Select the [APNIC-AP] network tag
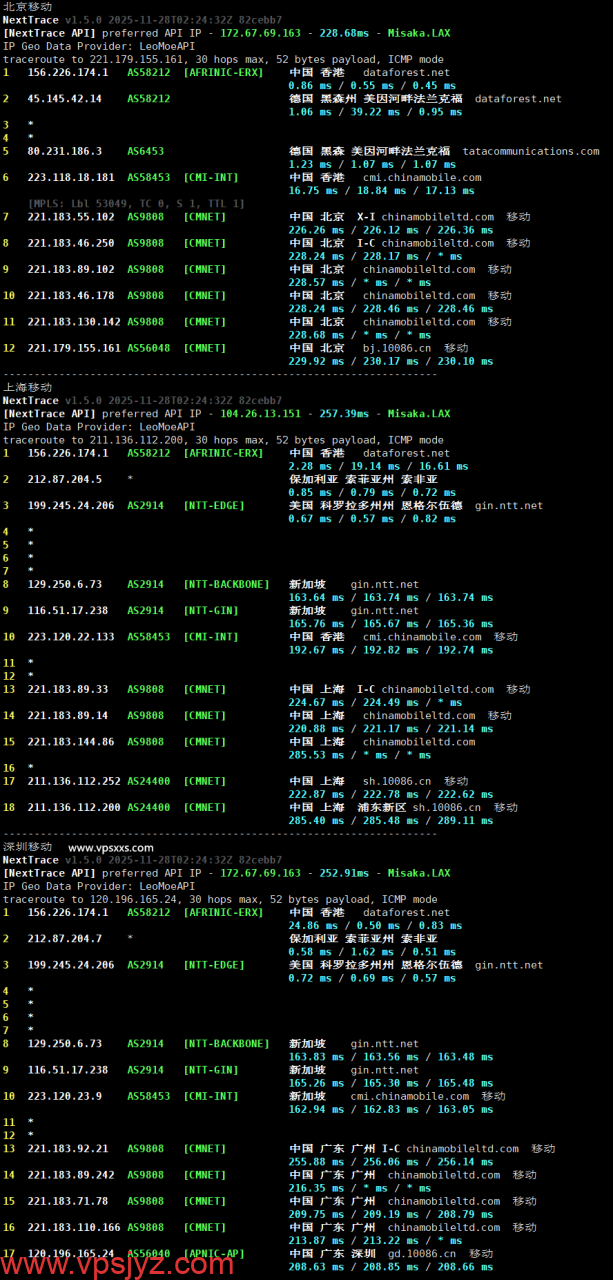The image size is (613, 1280). pyautogui.click(x=214, y=1253)
